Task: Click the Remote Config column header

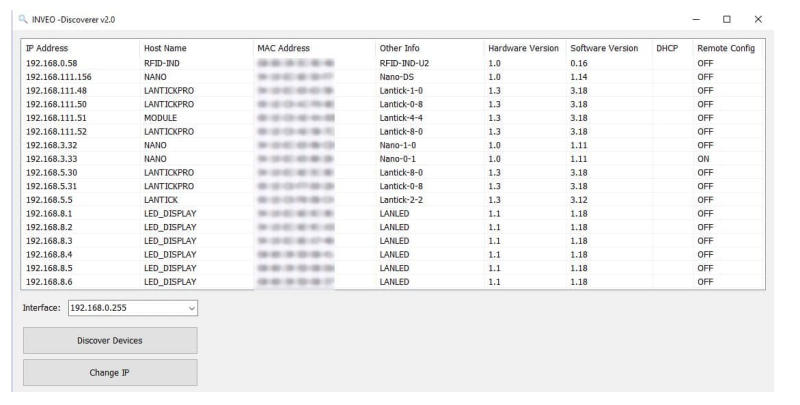Action: (726, 48)
